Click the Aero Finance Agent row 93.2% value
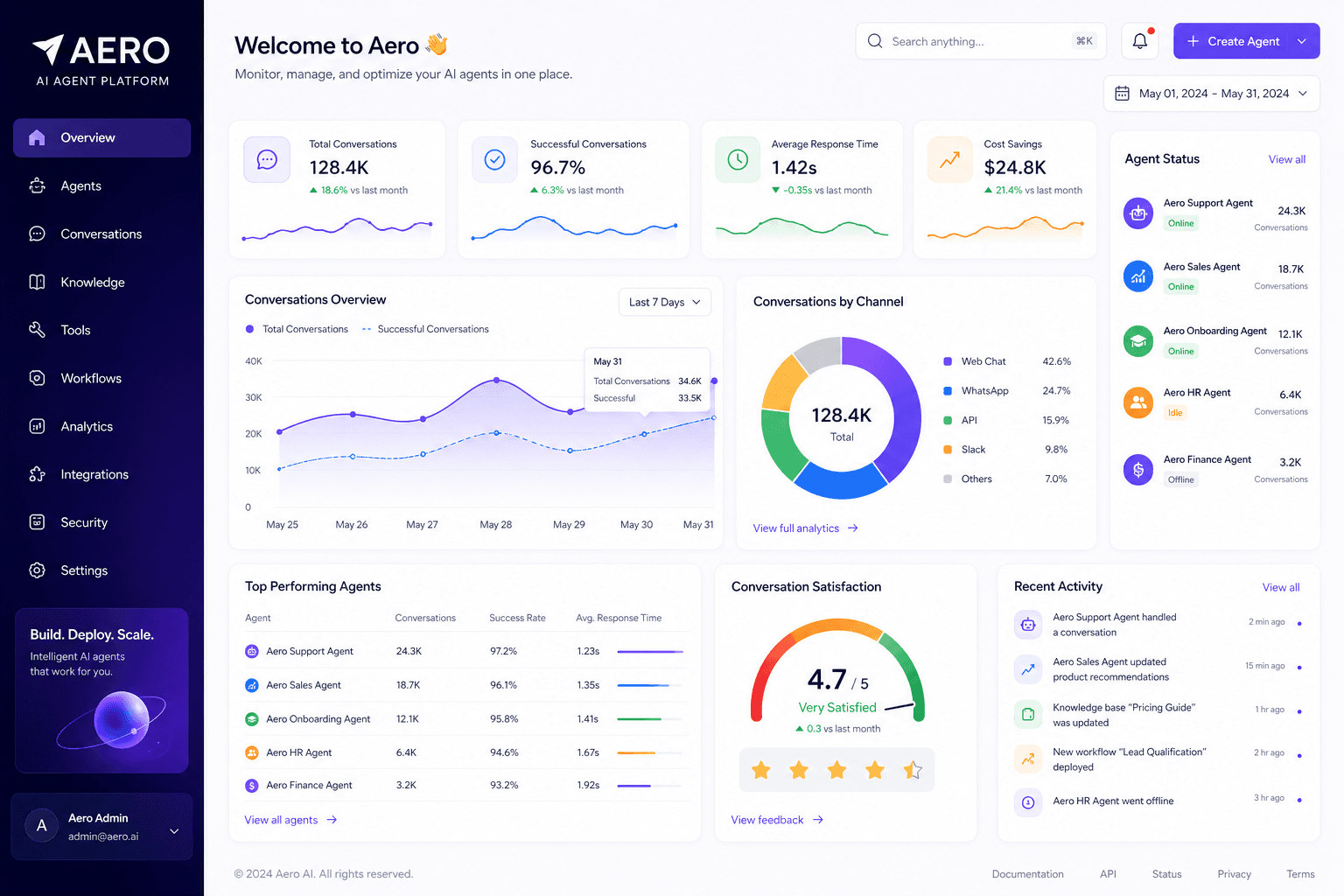Screen dimensions: 1344x896 tap(504, 786)
